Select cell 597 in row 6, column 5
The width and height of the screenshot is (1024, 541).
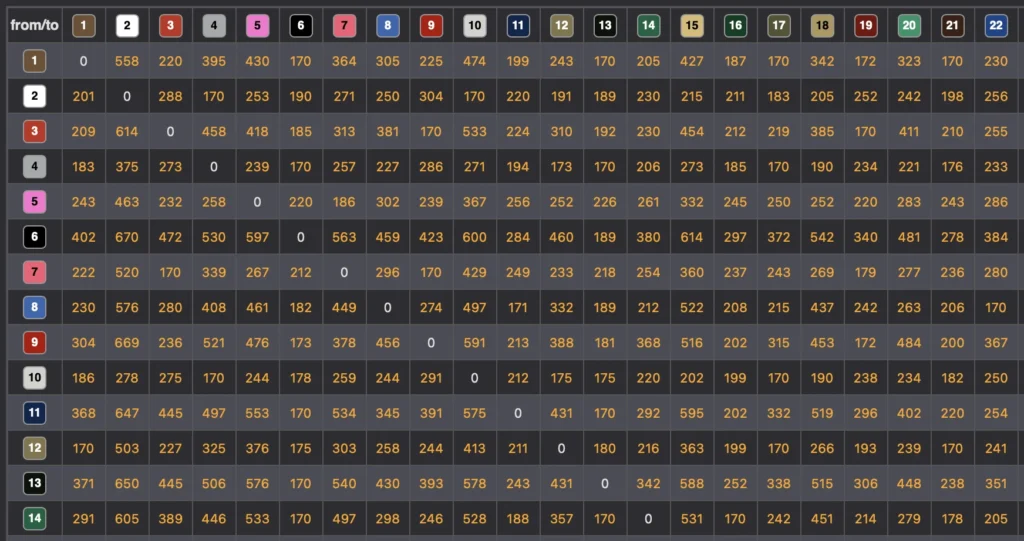pos(257,237)
